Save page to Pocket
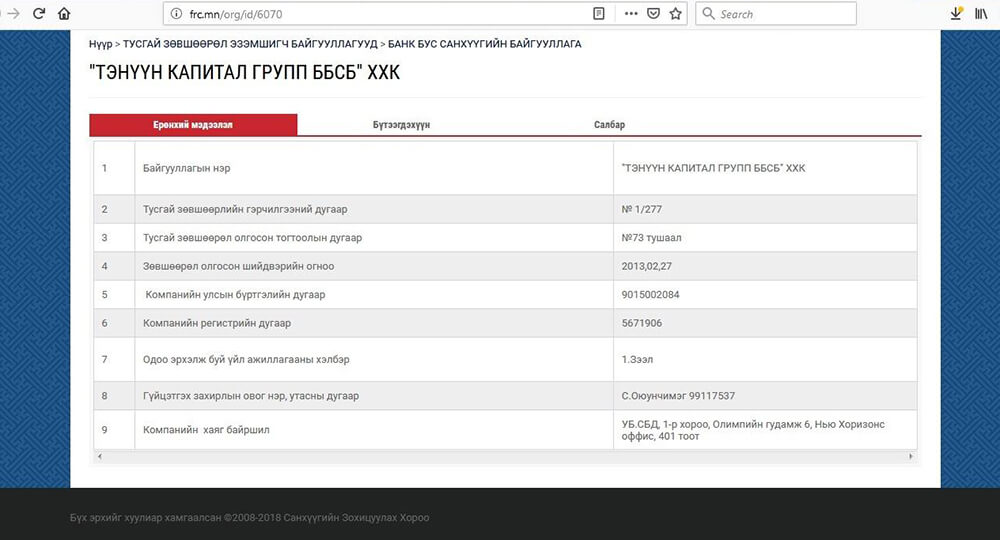Image resolution: width=1000 pixels, height=540 pixels. pyautogui.click(x=653, y=14)
